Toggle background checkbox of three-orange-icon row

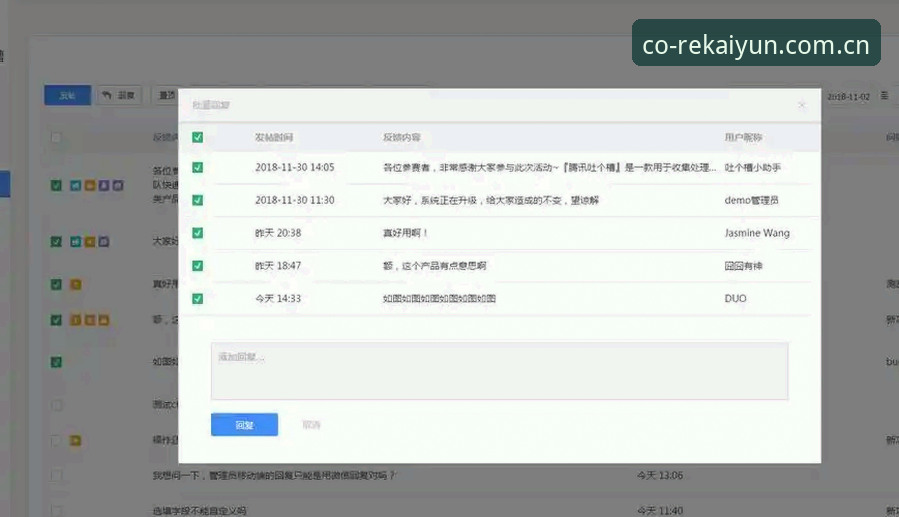point(56,320)
